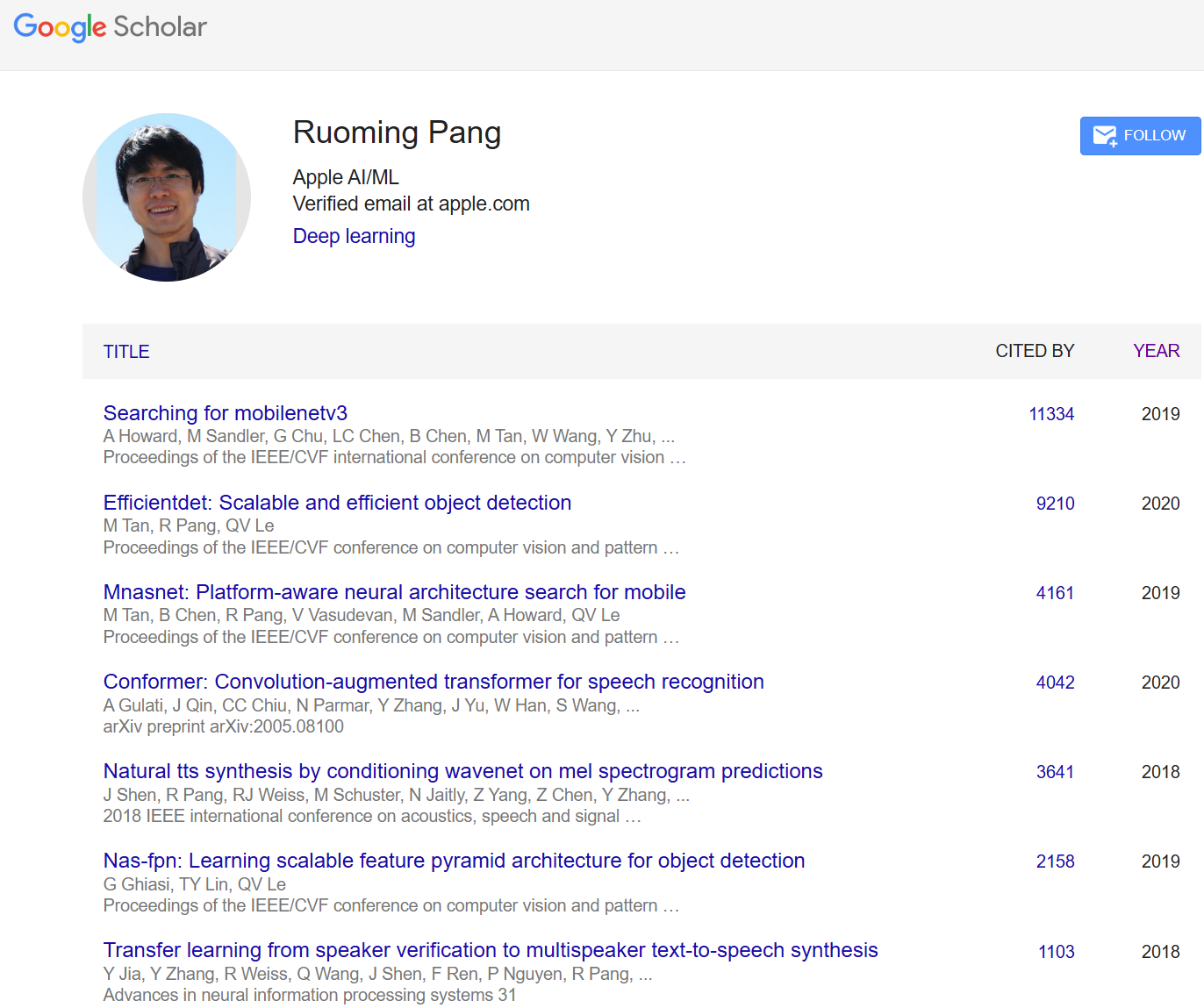Click 'Advances in neural information processing systems 31'
The width and height of the screenshot is (1204, 1008).
click(x=310, y=995)
